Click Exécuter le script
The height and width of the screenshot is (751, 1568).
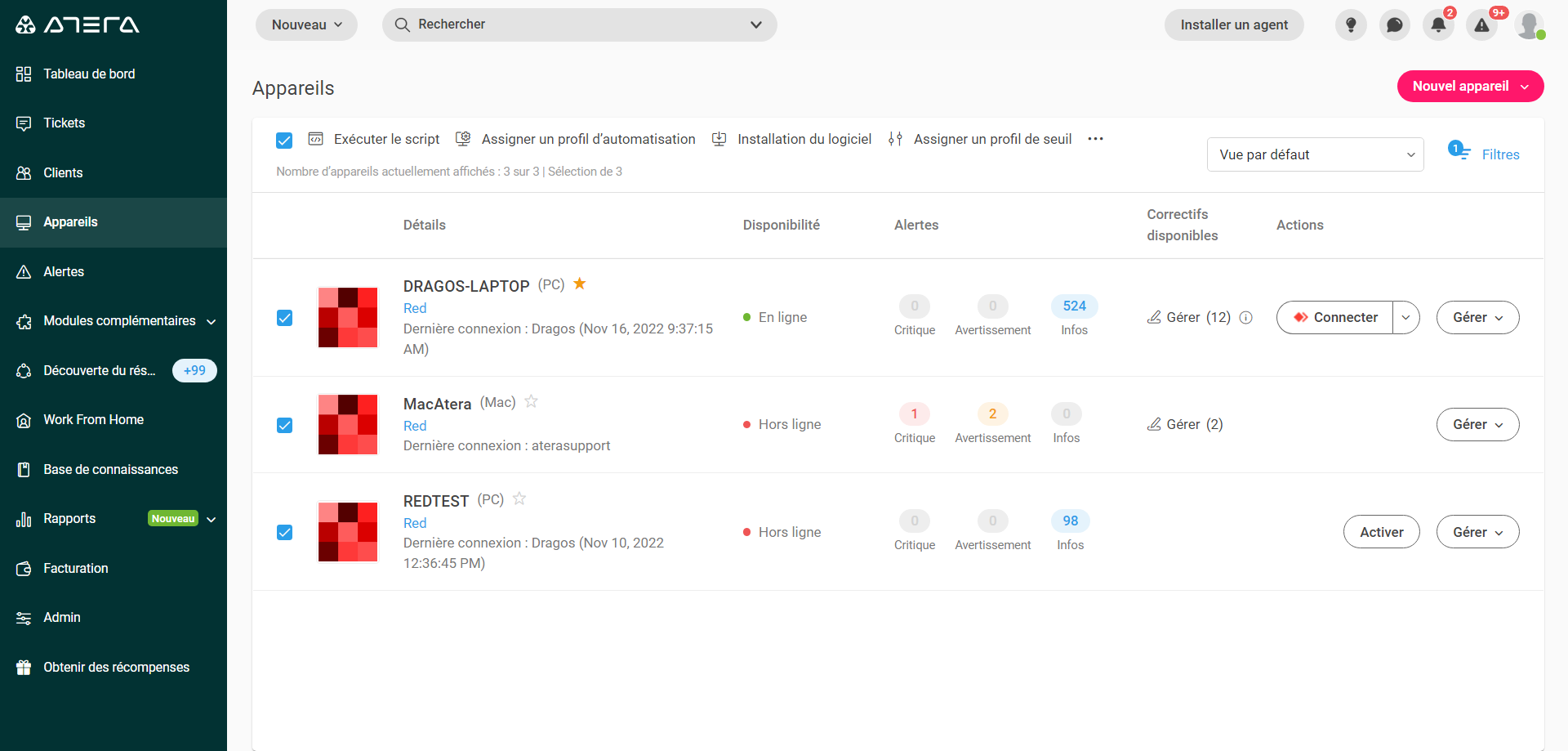coord(374,140)
